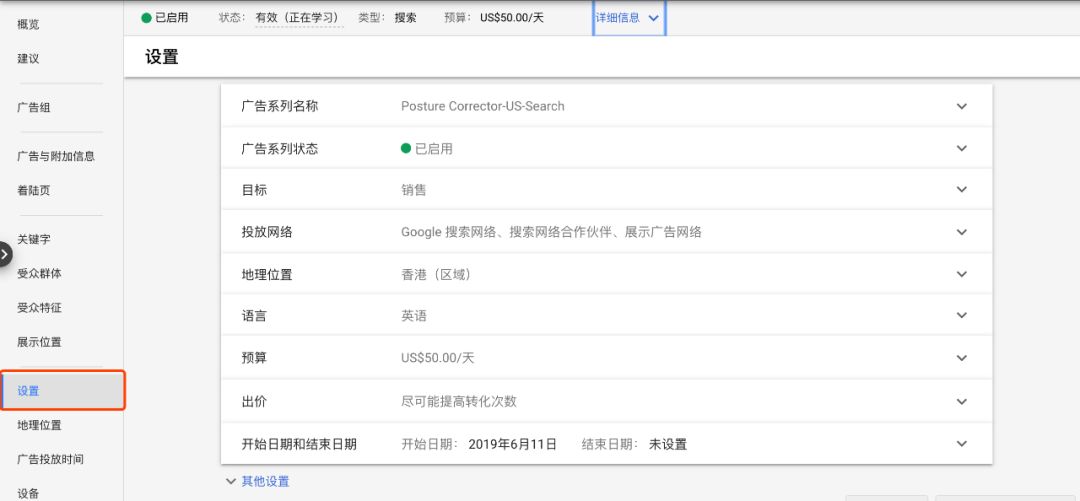The width and height of the screenshot is (1080, 501).
Task: Expand the sidebar with the round arrow button
Action: coord(4,254)
